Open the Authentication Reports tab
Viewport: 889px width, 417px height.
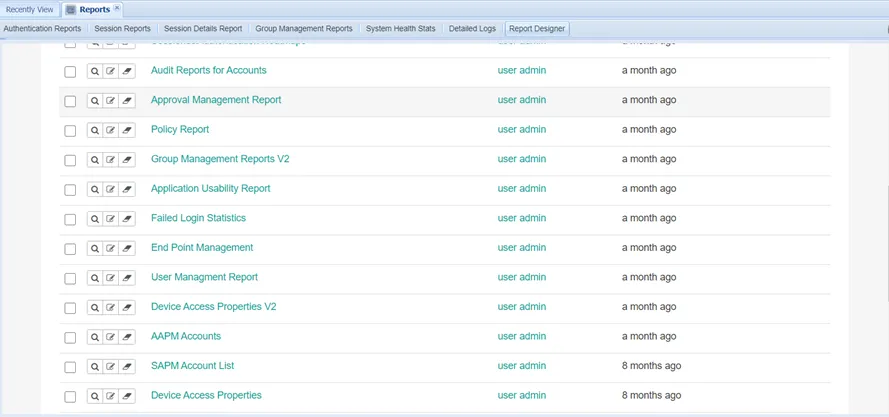(x=43, y=28)
